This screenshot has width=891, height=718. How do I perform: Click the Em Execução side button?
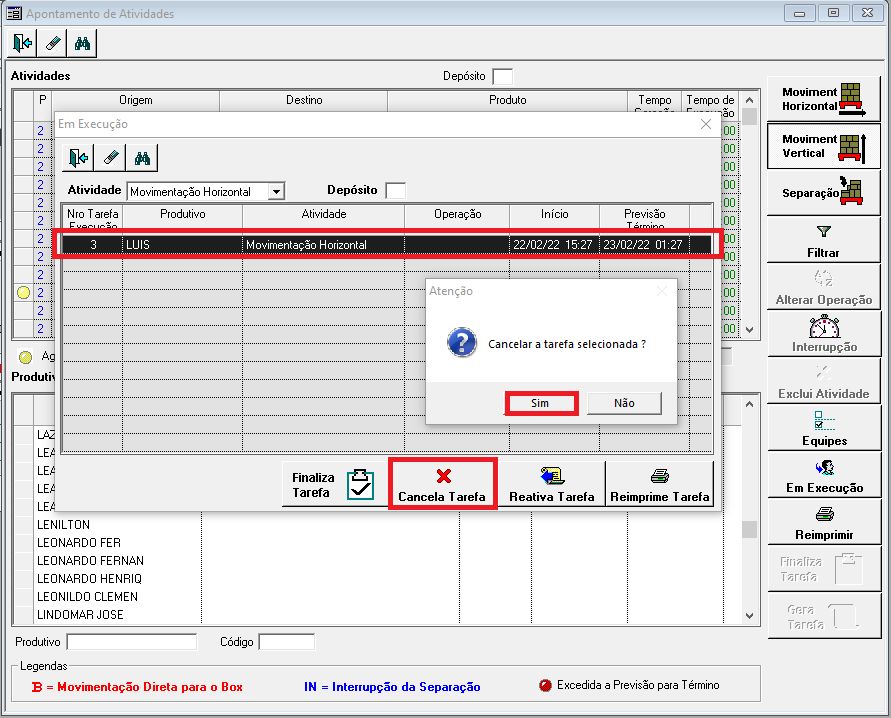pyautogui.click(x=823, y=476)
